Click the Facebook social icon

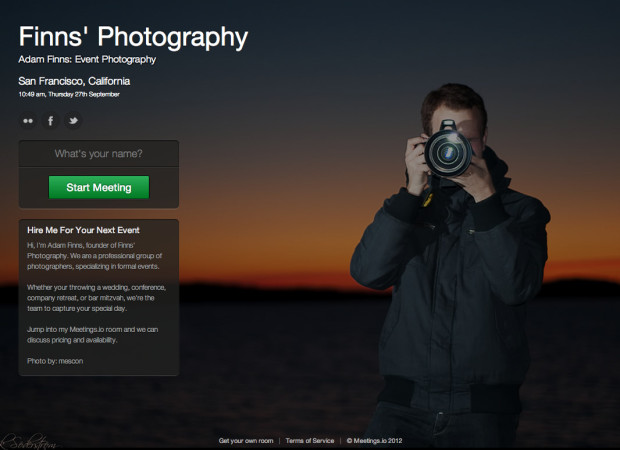pyautogui.click(x=50, y=121)
